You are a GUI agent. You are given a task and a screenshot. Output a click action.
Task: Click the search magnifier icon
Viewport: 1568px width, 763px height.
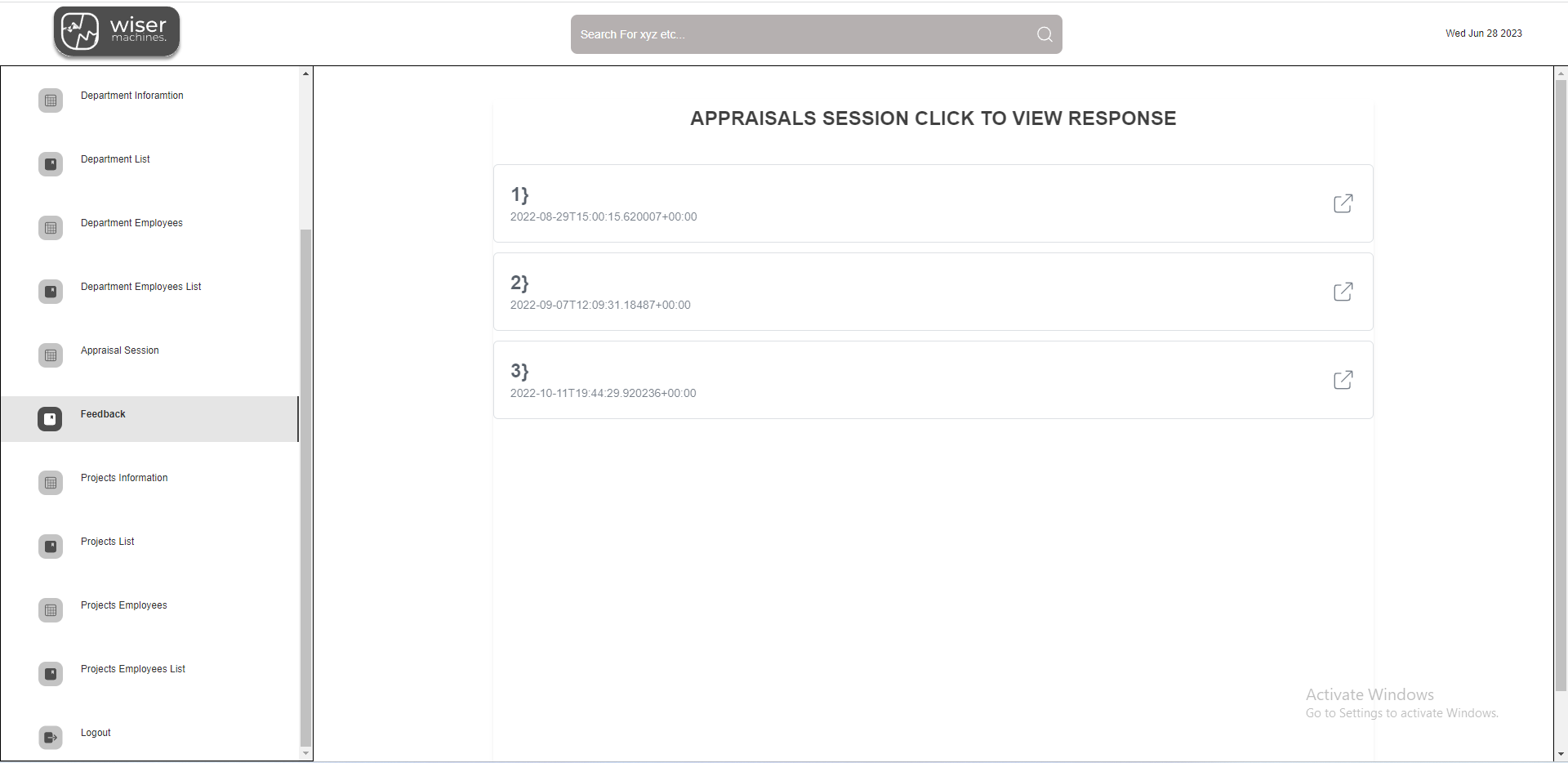pyautogui.click(x=1044, y=33)
